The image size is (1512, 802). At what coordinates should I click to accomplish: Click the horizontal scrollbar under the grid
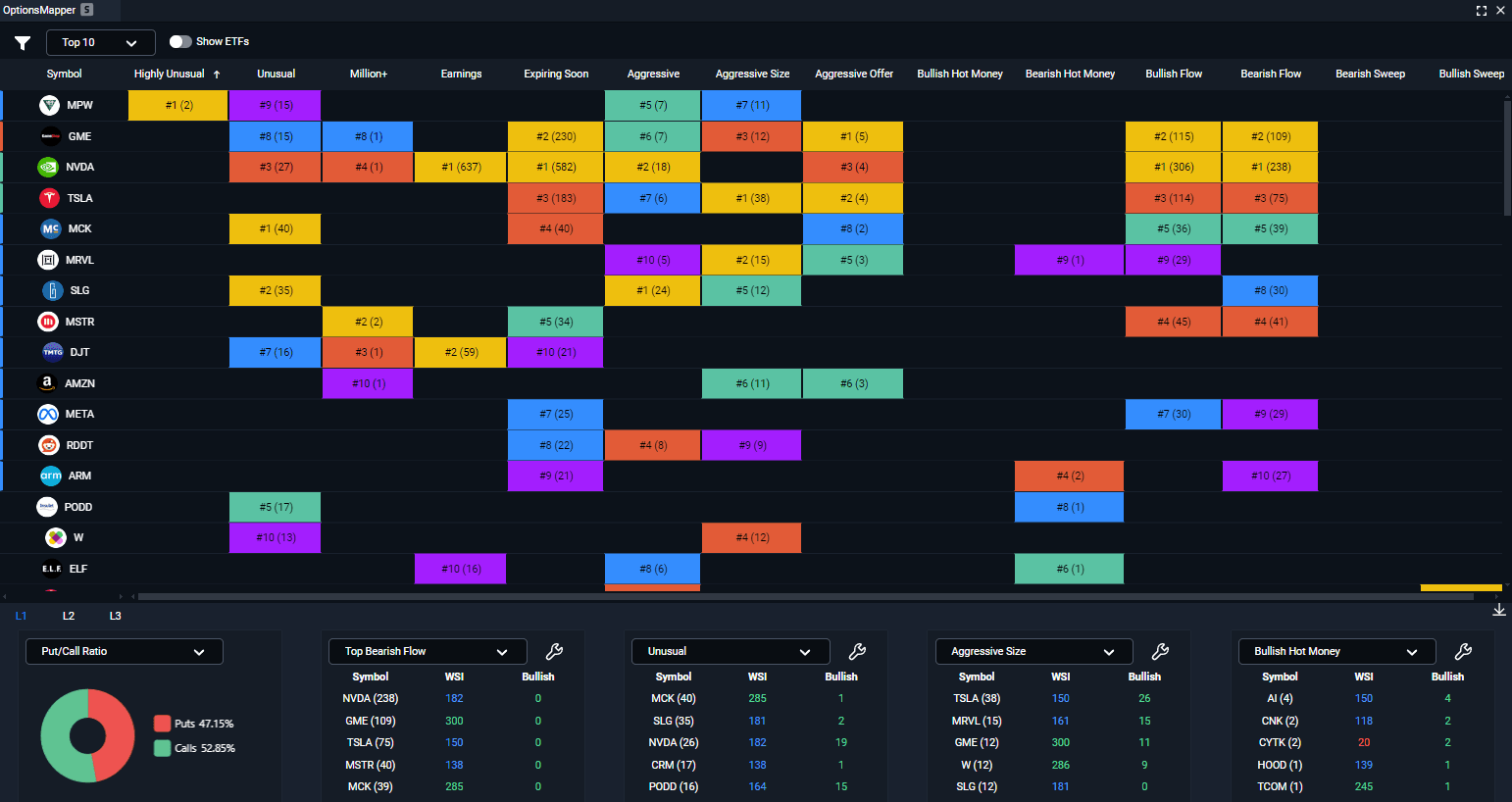pyautogui.click(x=805, y=596)
